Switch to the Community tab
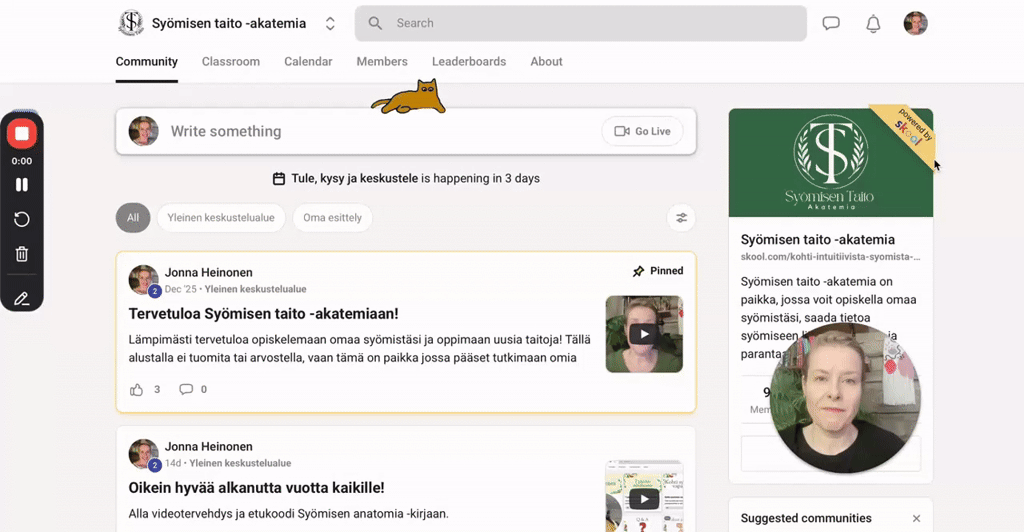This screenshot has width=1024, height=532. click(146, 61)
